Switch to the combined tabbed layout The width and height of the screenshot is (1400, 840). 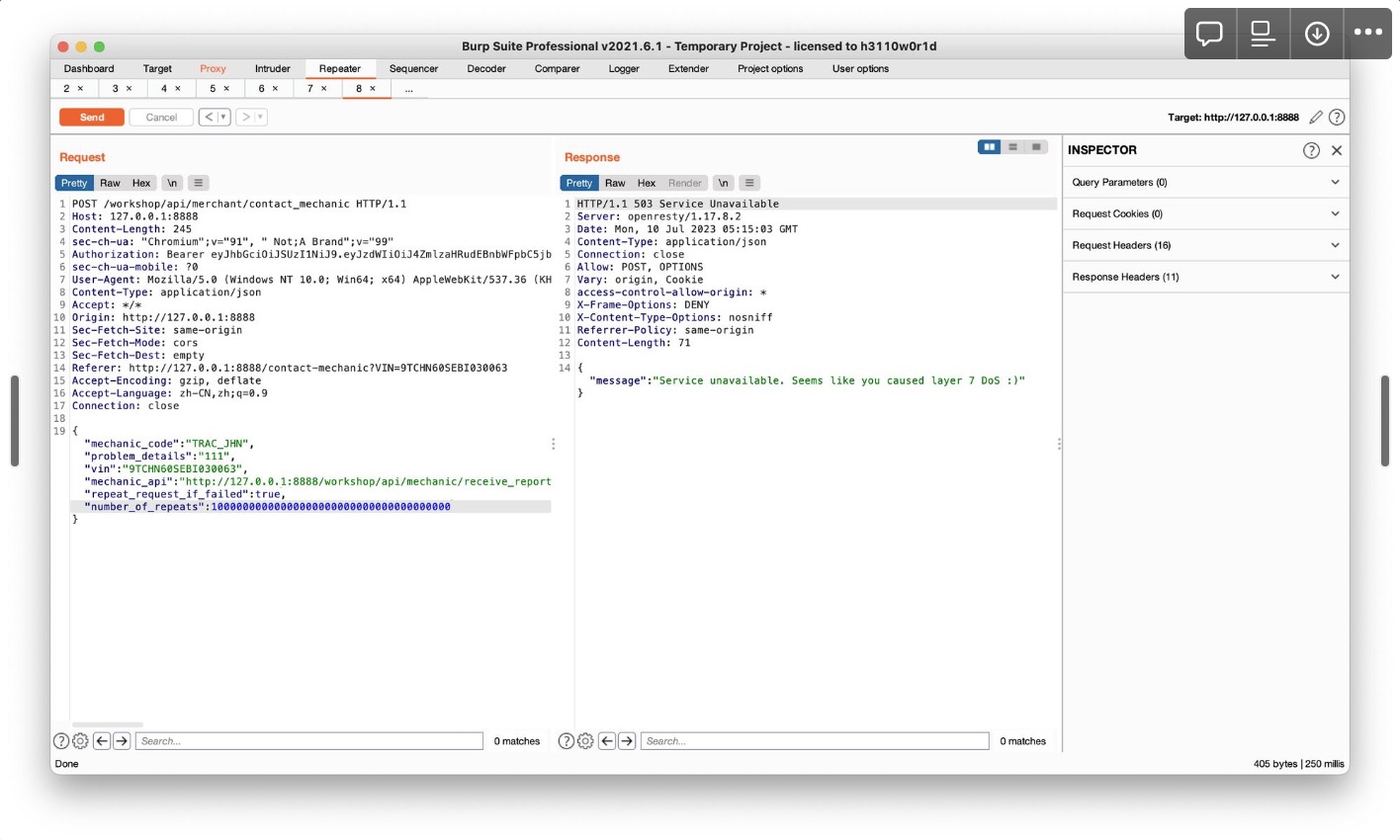pyautogui.click(x=1036, y=147)
